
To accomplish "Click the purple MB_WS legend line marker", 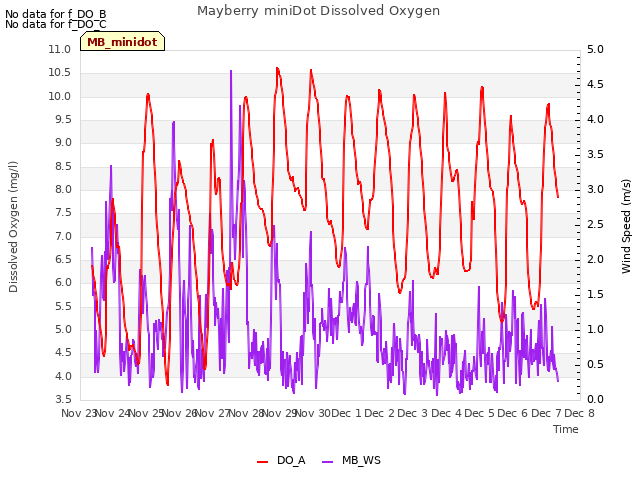I will pyautogui.click(x=328, y=462).
